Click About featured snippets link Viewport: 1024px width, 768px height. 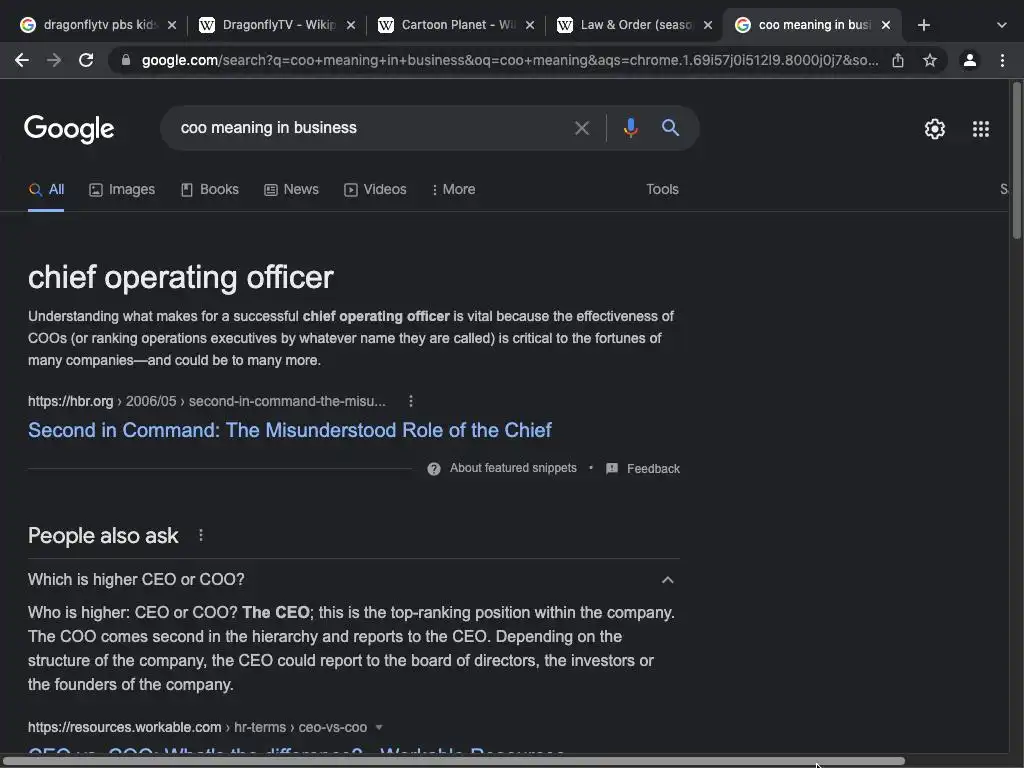coord(513,468)
